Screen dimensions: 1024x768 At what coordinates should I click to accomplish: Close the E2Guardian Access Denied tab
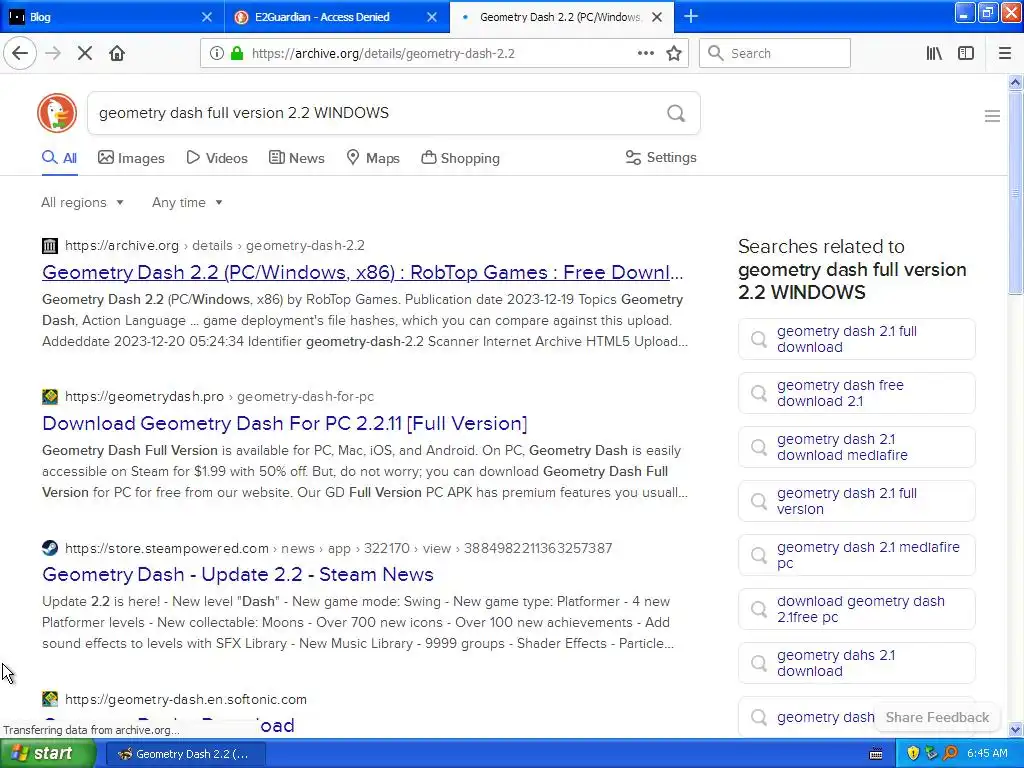click(x=432, y=17)
